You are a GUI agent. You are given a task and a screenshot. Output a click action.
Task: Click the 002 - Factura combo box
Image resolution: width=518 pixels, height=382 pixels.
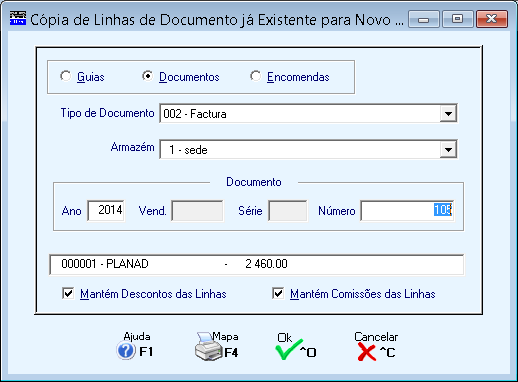pos(308,114)
